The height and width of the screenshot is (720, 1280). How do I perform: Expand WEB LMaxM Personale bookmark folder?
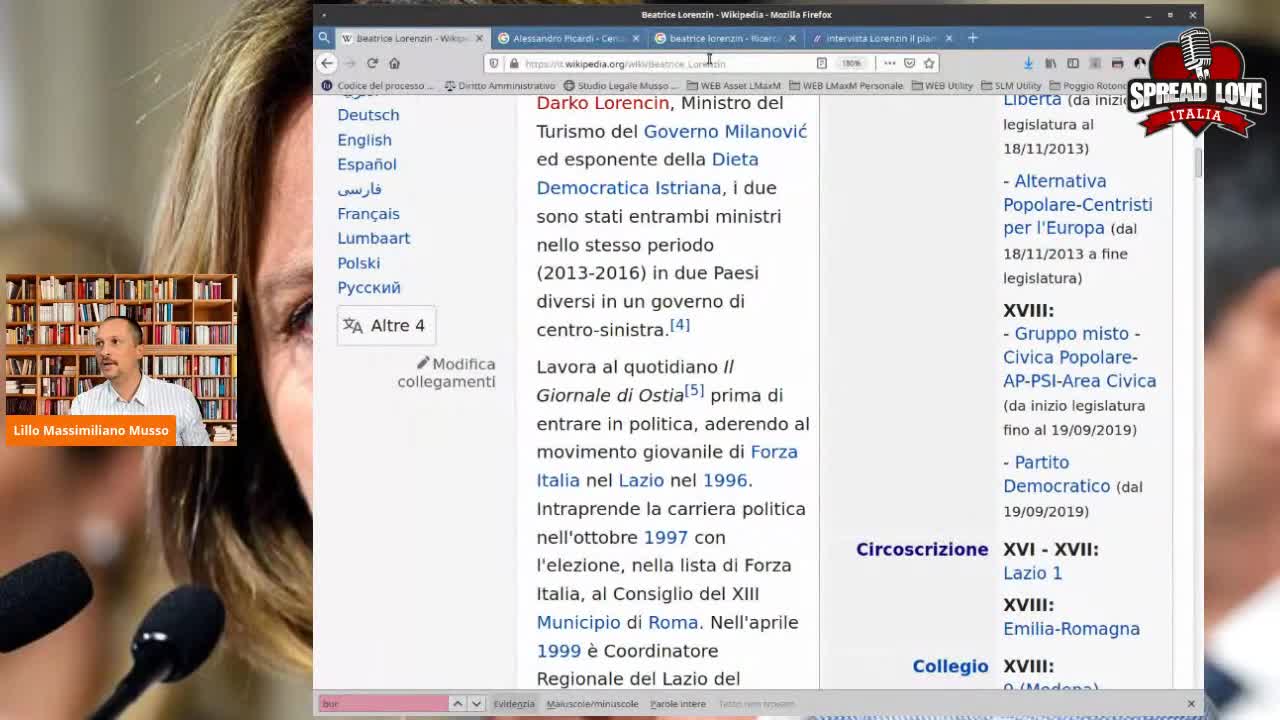pyautogui.click(x=845, y=86)
